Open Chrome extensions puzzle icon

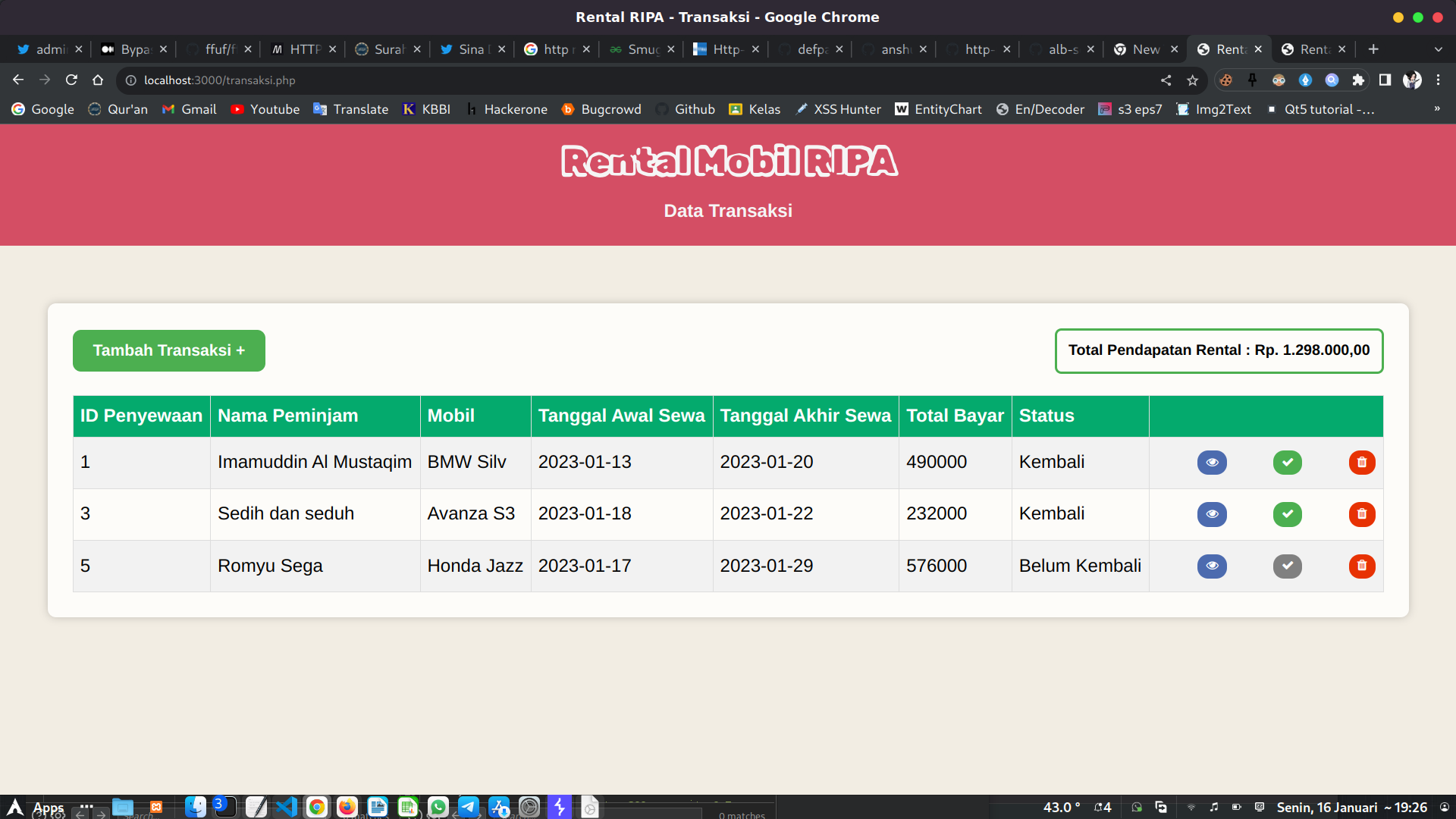click(x=1357, y=80)
